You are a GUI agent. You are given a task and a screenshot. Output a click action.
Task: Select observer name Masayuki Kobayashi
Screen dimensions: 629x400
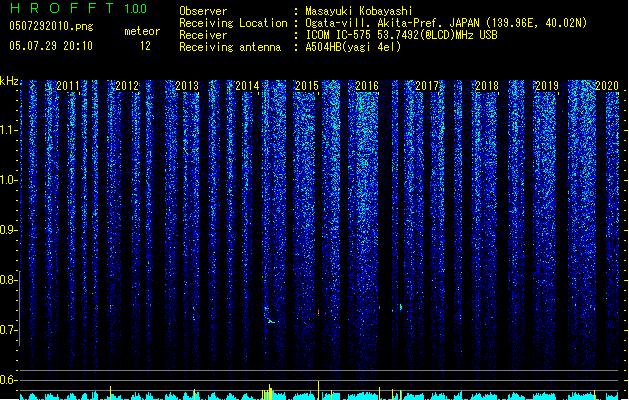359,11
